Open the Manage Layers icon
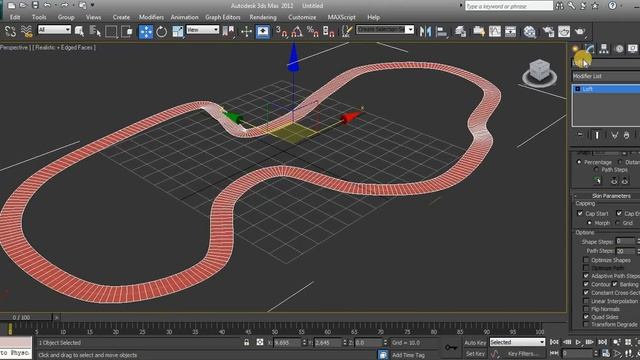This screenshot has height=360, width=640. [x=460, y=31]
